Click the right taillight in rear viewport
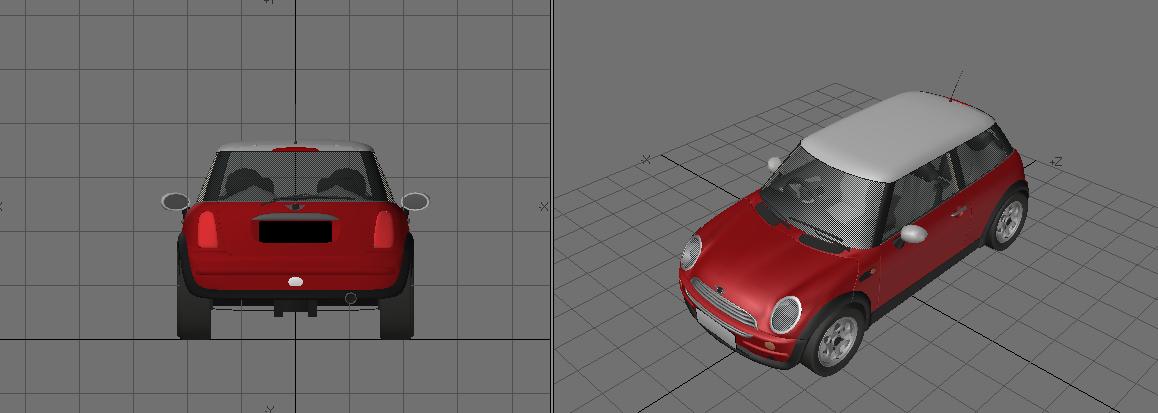The width and height of the screenshot is (1158, 413). [383, 230]
